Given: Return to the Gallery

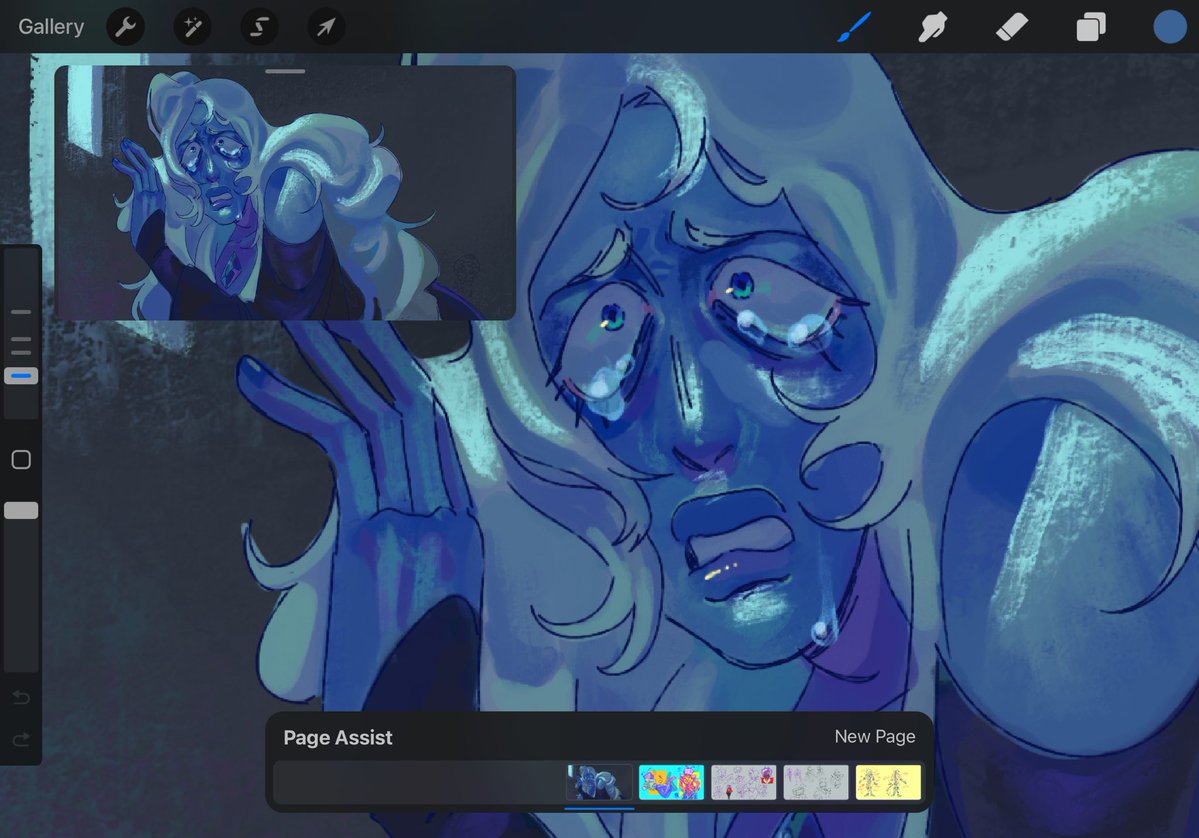Looking at the screenshot, I should [51, 27].
